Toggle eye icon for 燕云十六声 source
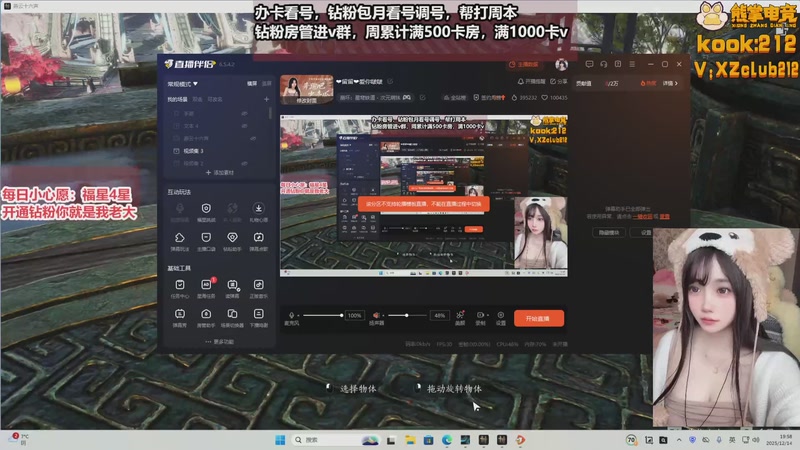Screen dimensions: 800x450 point(253,138)
